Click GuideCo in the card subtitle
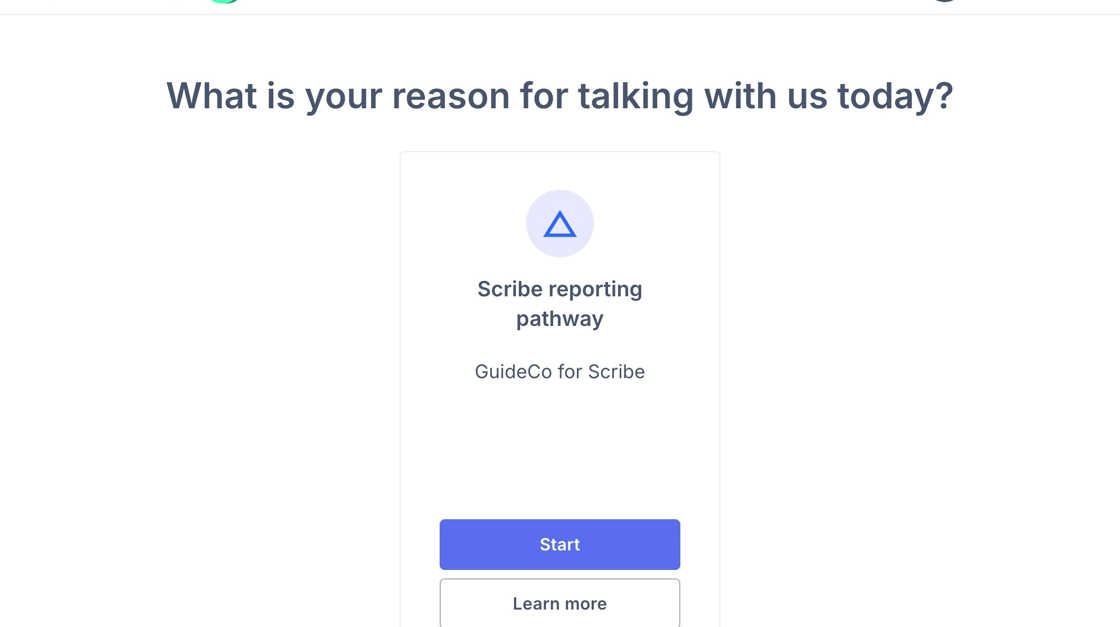This screenshot has height=627, width=1120. pos(513,371)
